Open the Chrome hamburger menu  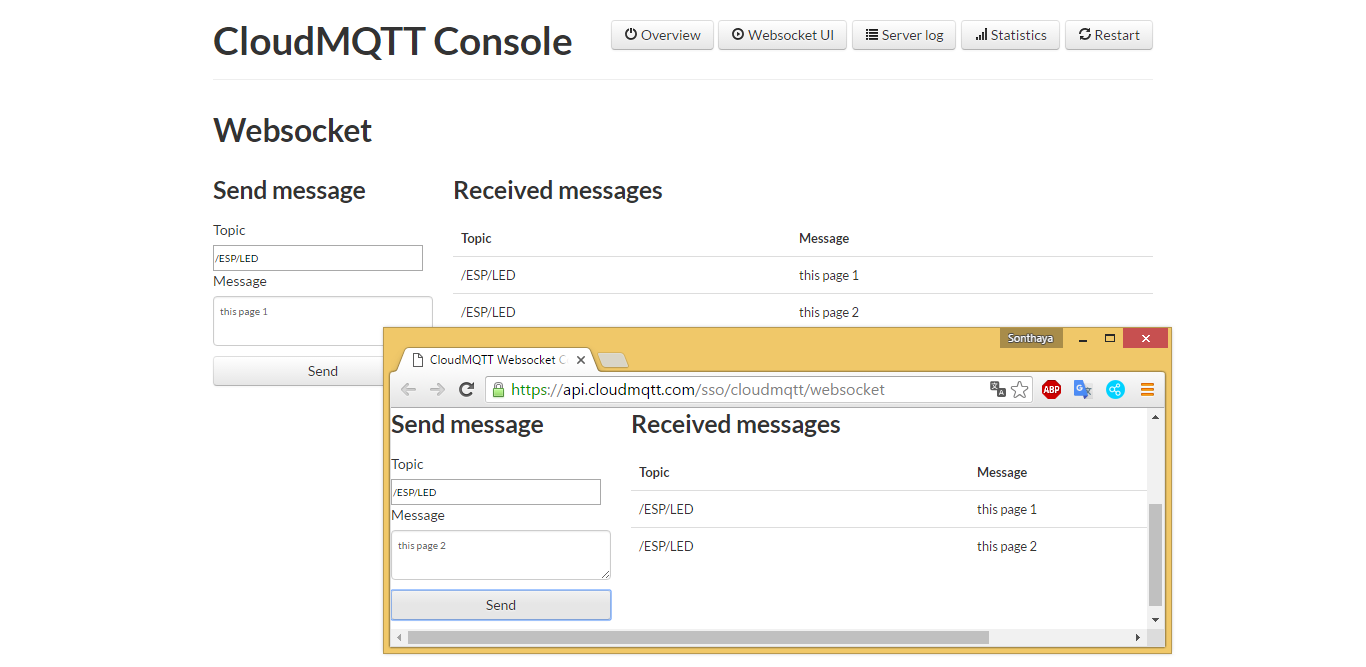(1147, 390)
